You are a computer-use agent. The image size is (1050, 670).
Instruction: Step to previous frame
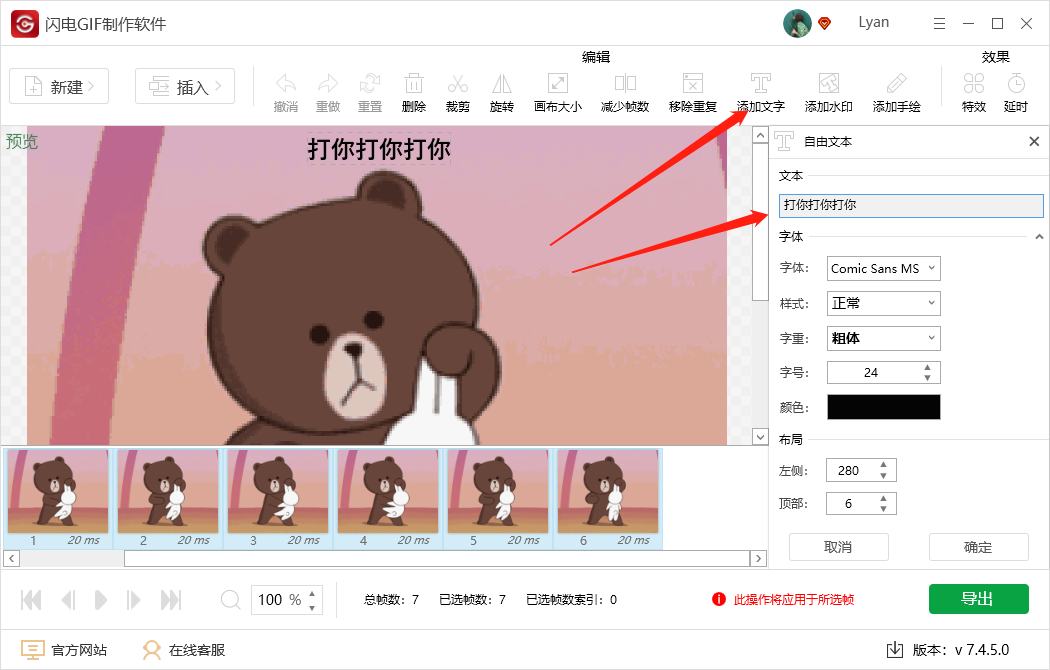(x=68, y=600)
